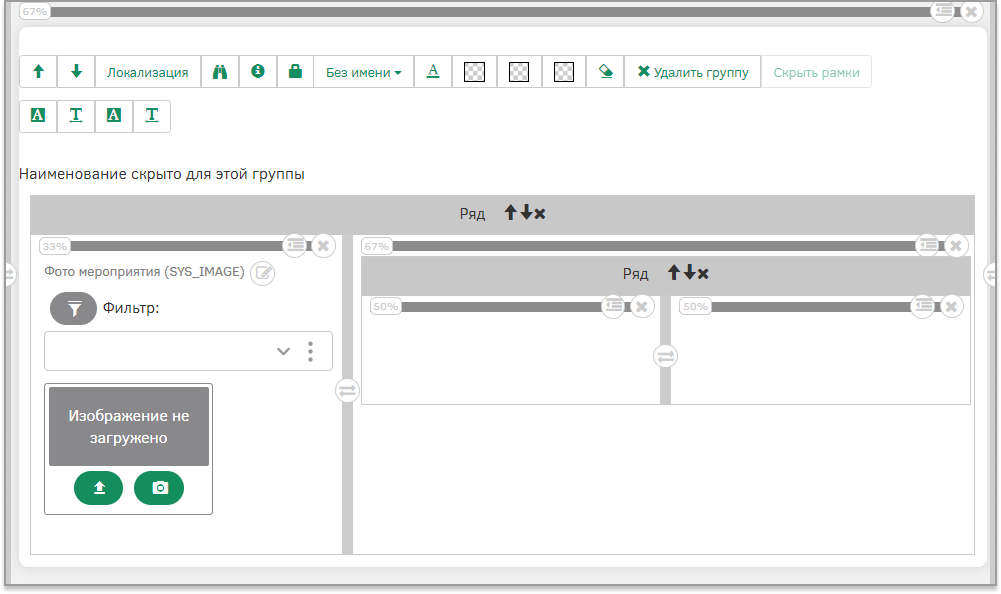Click Удалить группу button
Image resolution: width=1001 pixels, height=594 pixels.
tap(693, 72)
